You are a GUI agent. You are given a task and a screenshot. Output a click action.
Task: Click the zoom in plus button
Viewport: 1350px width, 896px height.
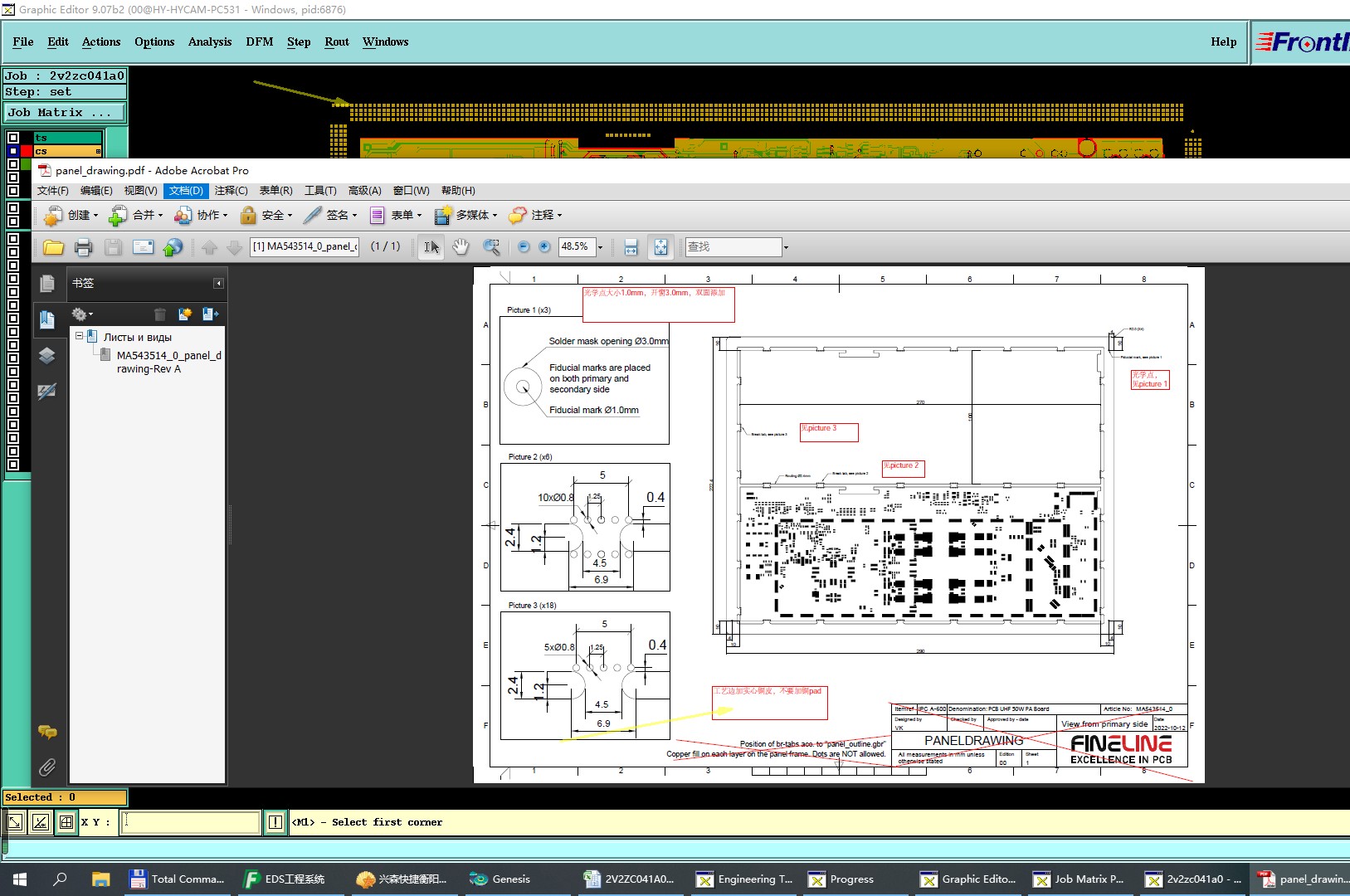click(544, 246)
